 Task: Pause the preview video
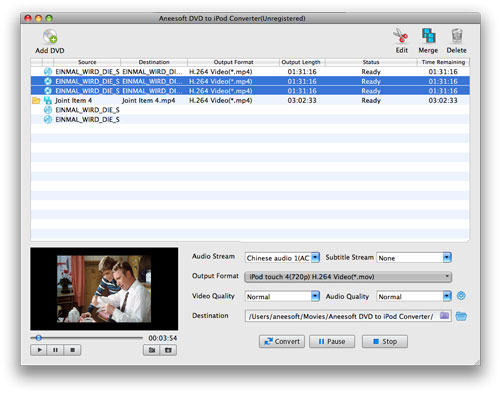[x=55, y=350]
